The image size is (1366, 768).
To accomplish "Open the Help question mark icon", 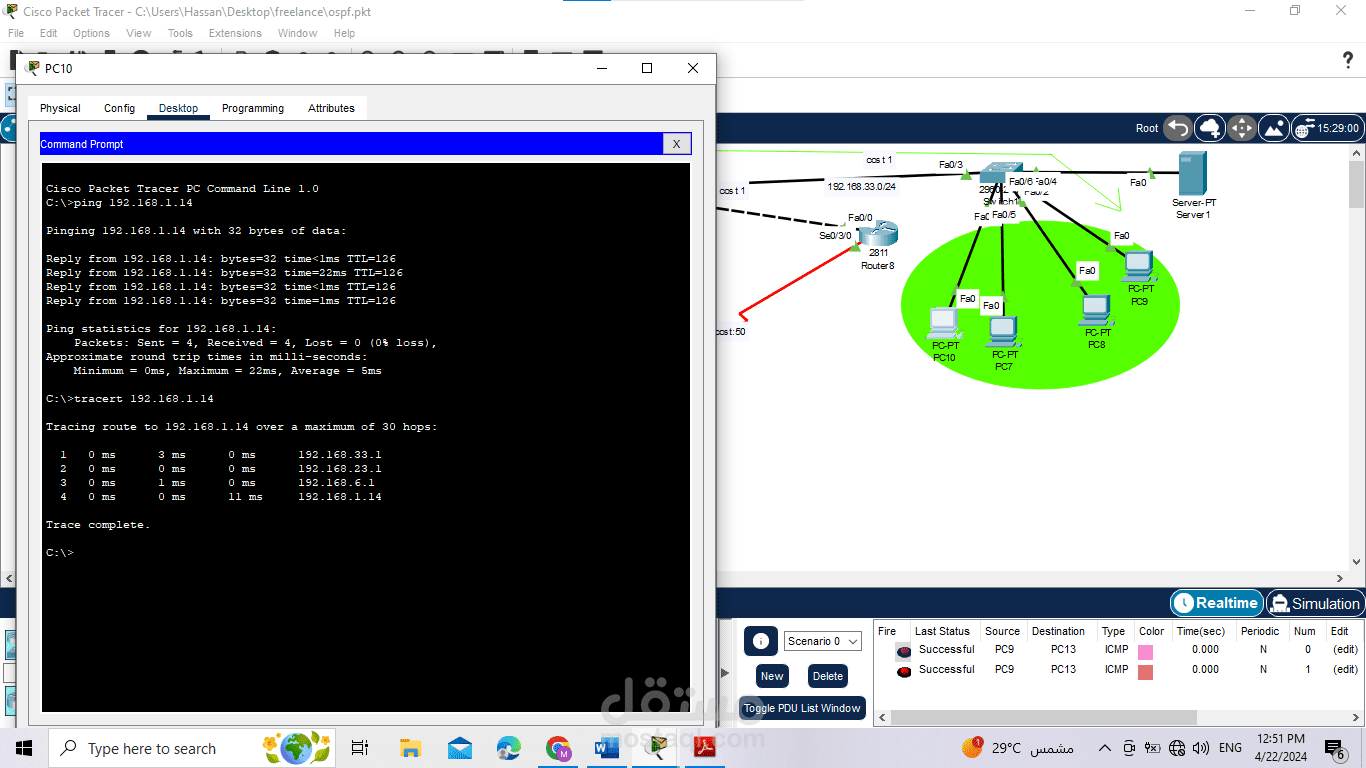I will point(1348,60).
